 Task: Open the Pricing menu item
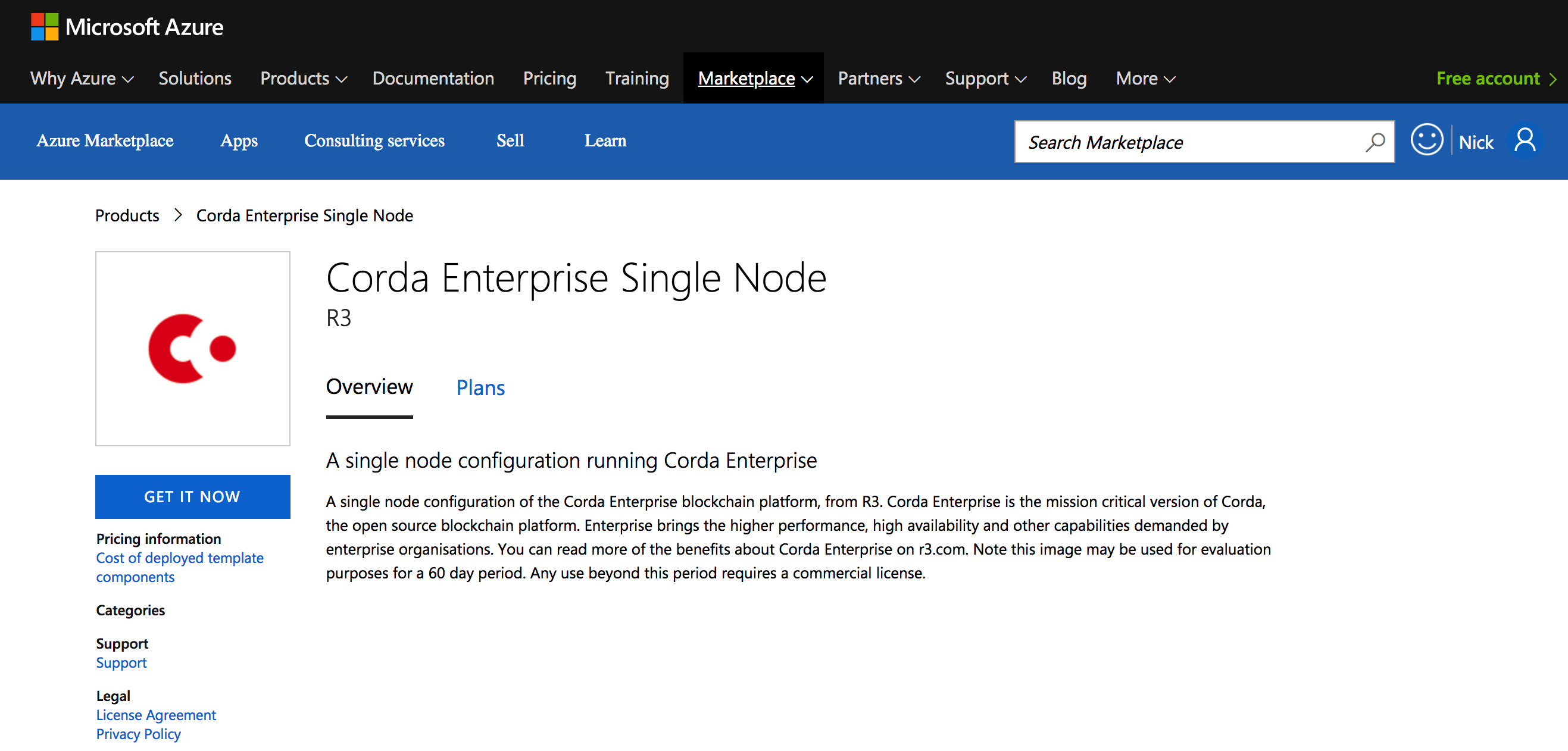[549, 79]
